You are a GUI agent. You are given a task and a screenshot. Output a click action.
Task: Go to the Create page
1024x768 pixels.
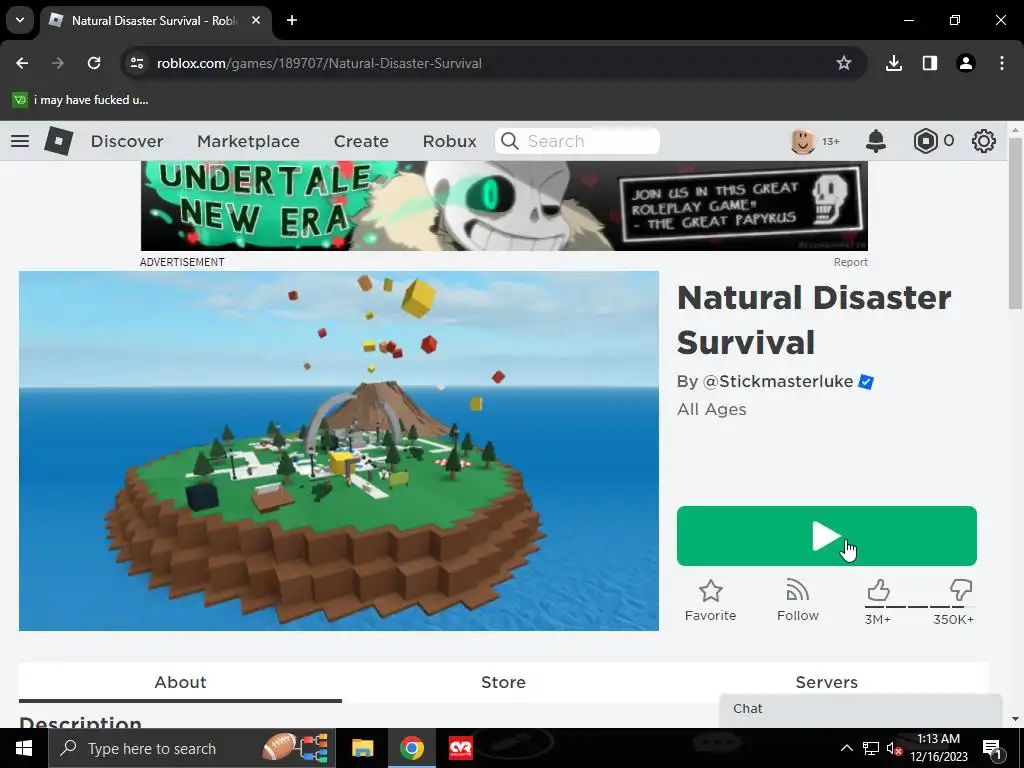click(x=361, y=141)
